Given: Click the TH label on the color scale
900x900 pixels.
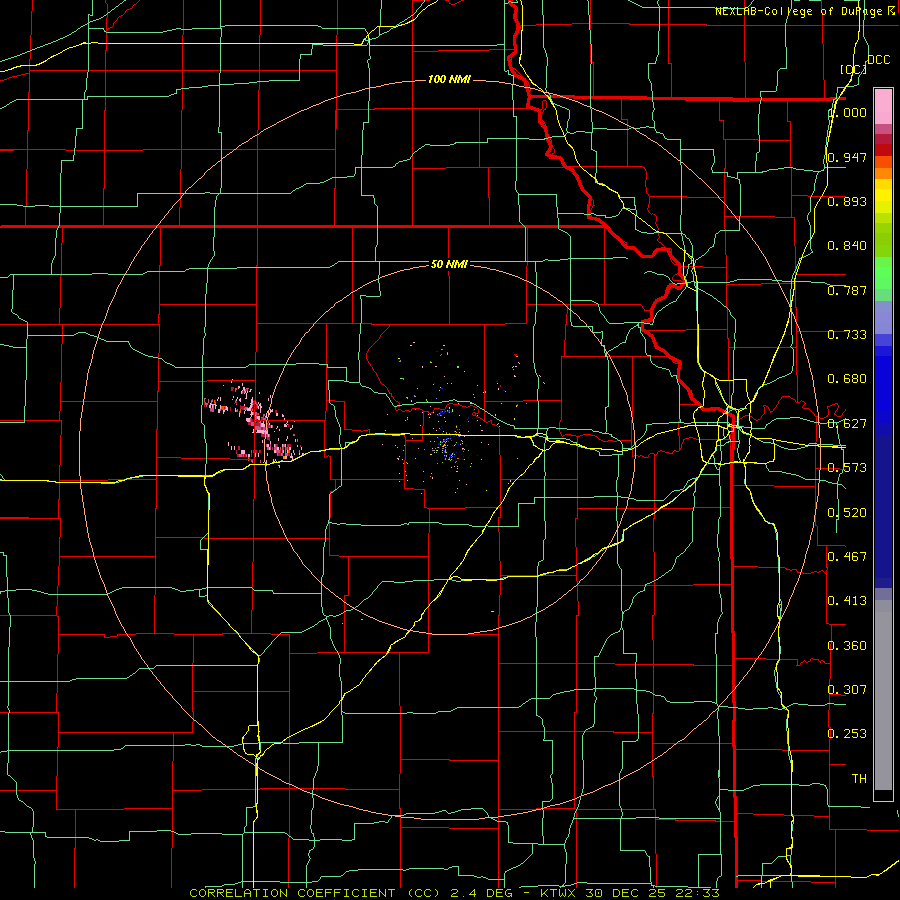Looking at the screenshot, I should [859, 779].
